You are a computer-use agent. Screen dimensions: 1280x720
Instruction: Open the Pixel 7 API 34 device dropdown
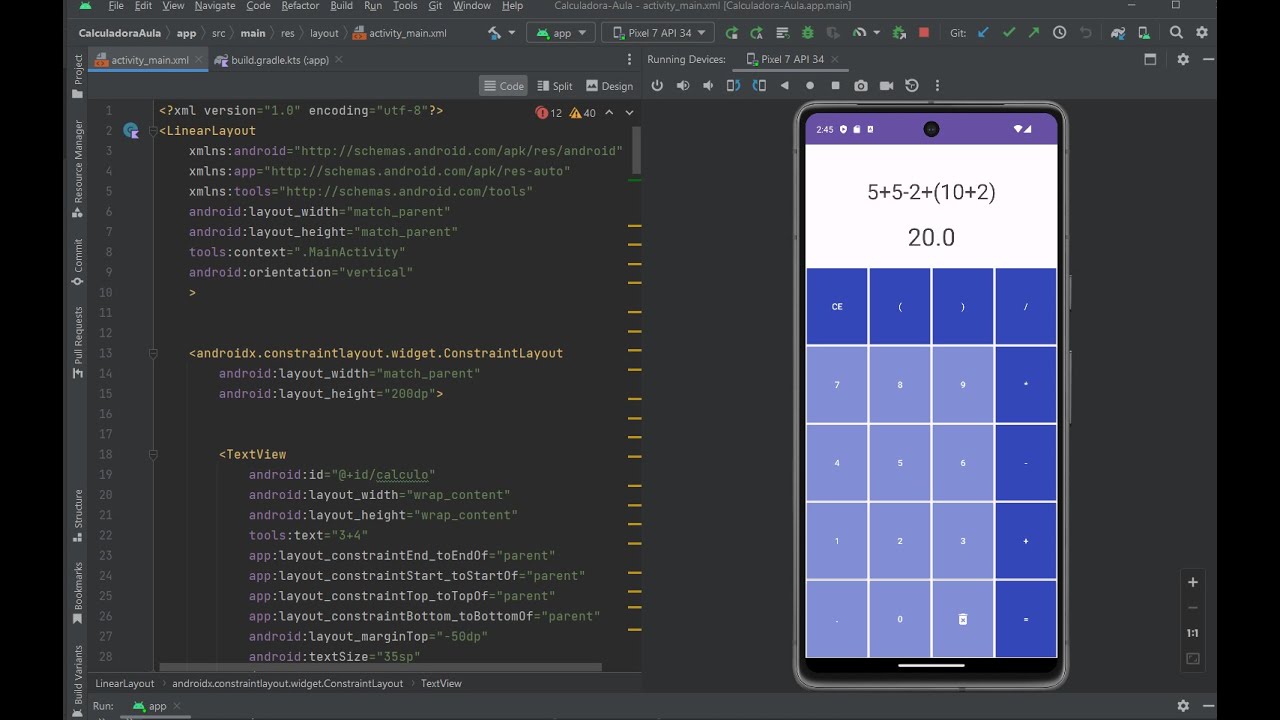click(659, 33)
